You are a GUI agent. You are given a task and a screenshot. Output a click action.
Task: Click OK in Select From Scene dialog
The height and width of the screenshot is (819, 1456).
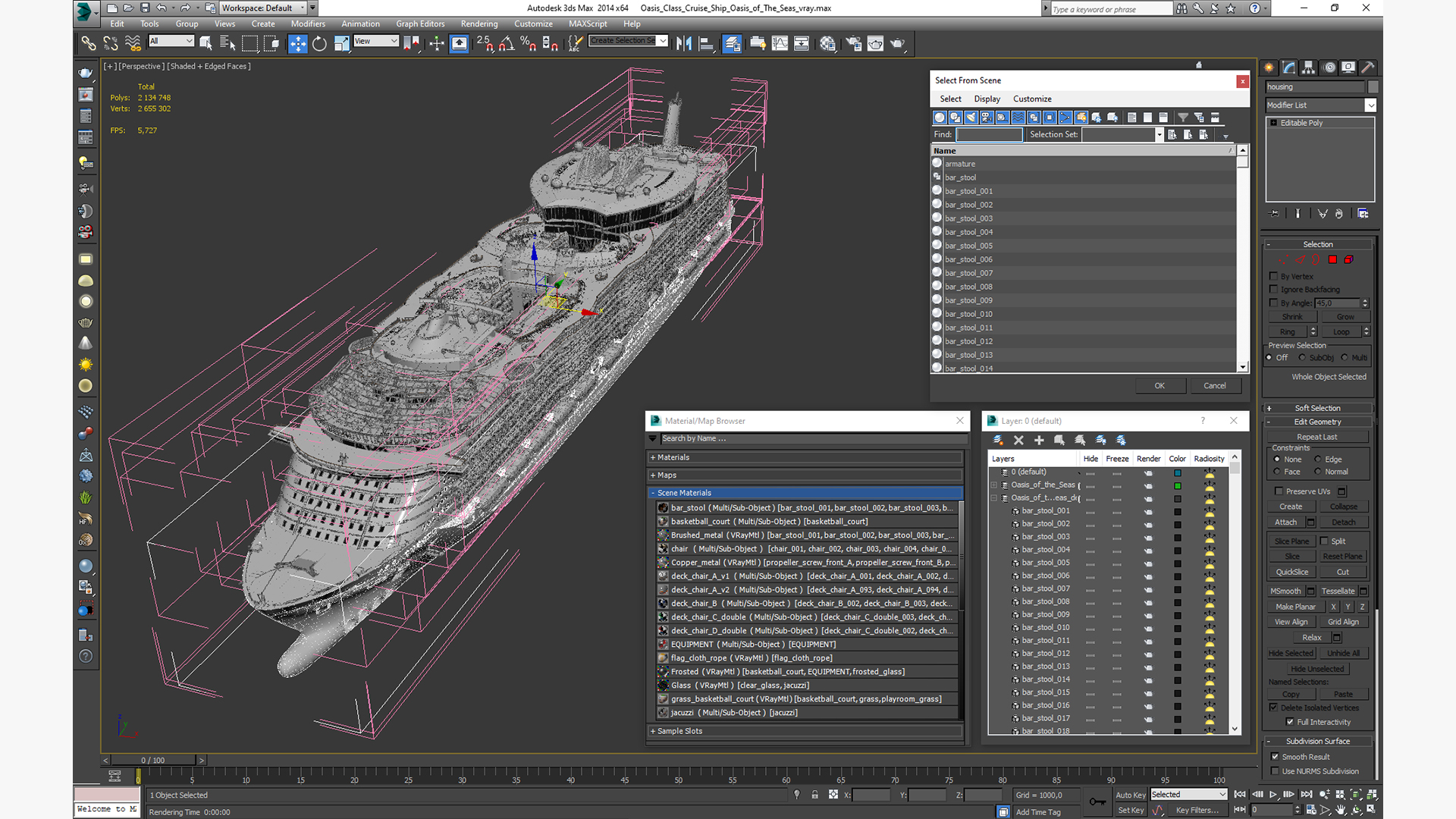coord(1159,386)
